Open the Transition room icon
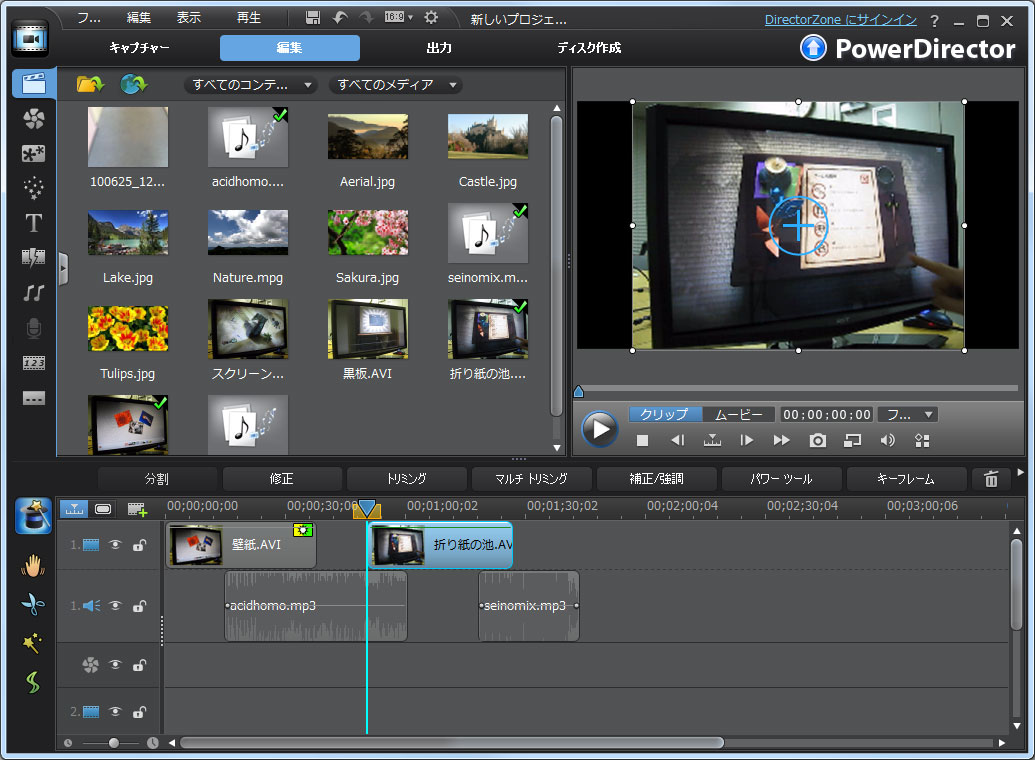This screenshot has height=760, width=1035. point(33,258)
